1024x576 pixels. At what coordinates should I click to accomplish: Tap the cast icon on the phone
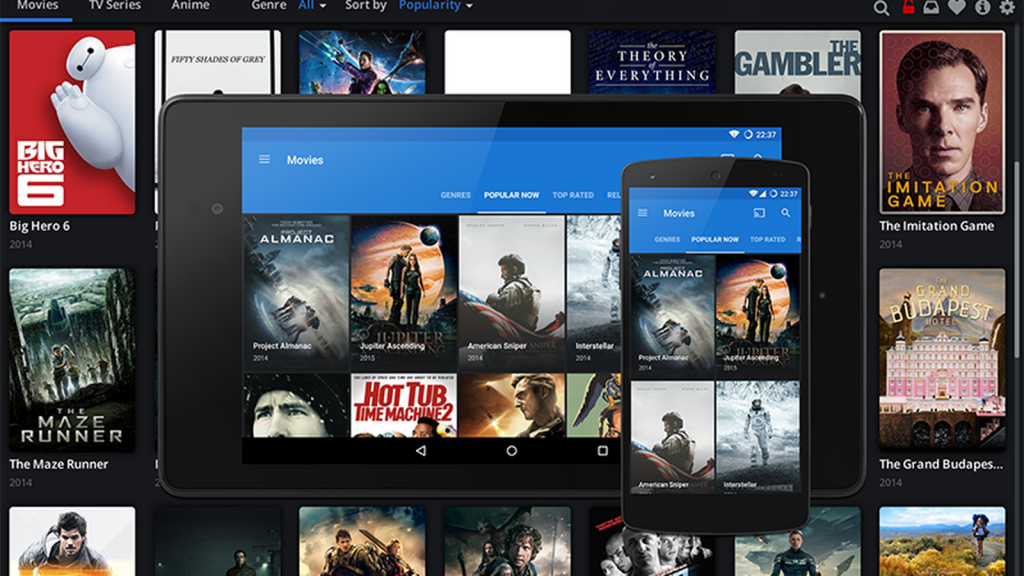coord(759,213)
